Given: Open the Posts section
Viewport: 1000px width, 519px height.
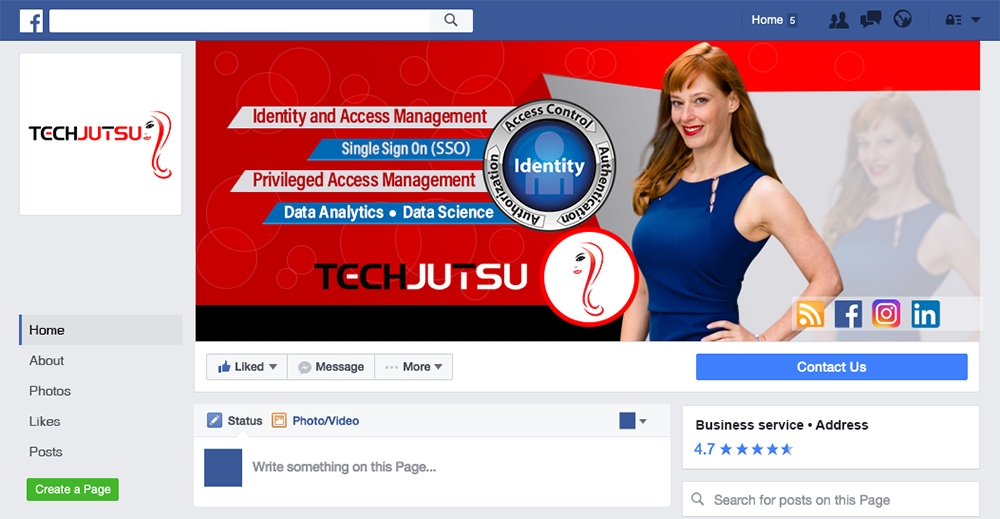Looking at the screenshot, I should click(x=46, y=452).
